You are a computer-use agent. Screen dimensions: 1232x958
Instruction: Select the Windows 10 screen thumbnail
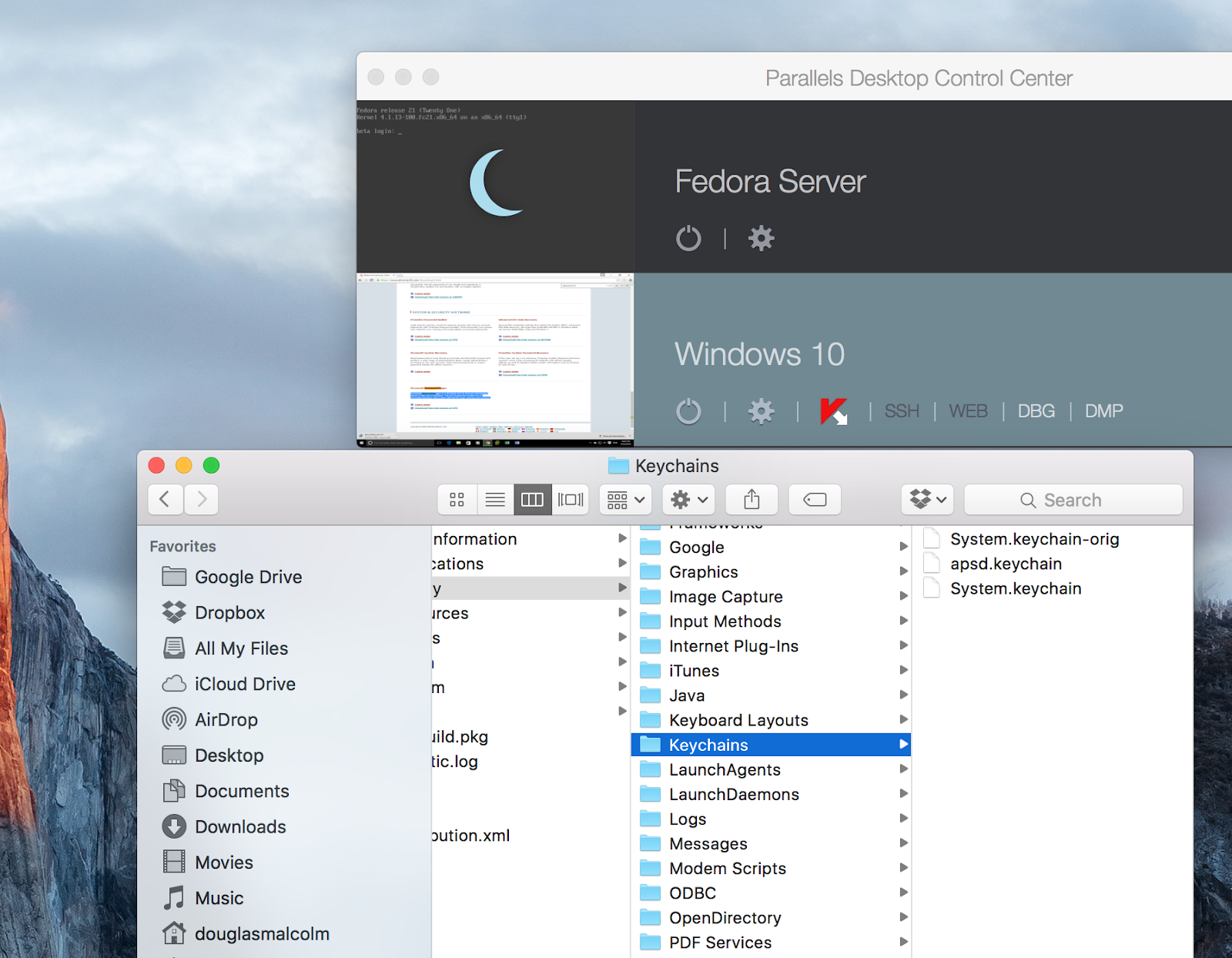(495, 360)
